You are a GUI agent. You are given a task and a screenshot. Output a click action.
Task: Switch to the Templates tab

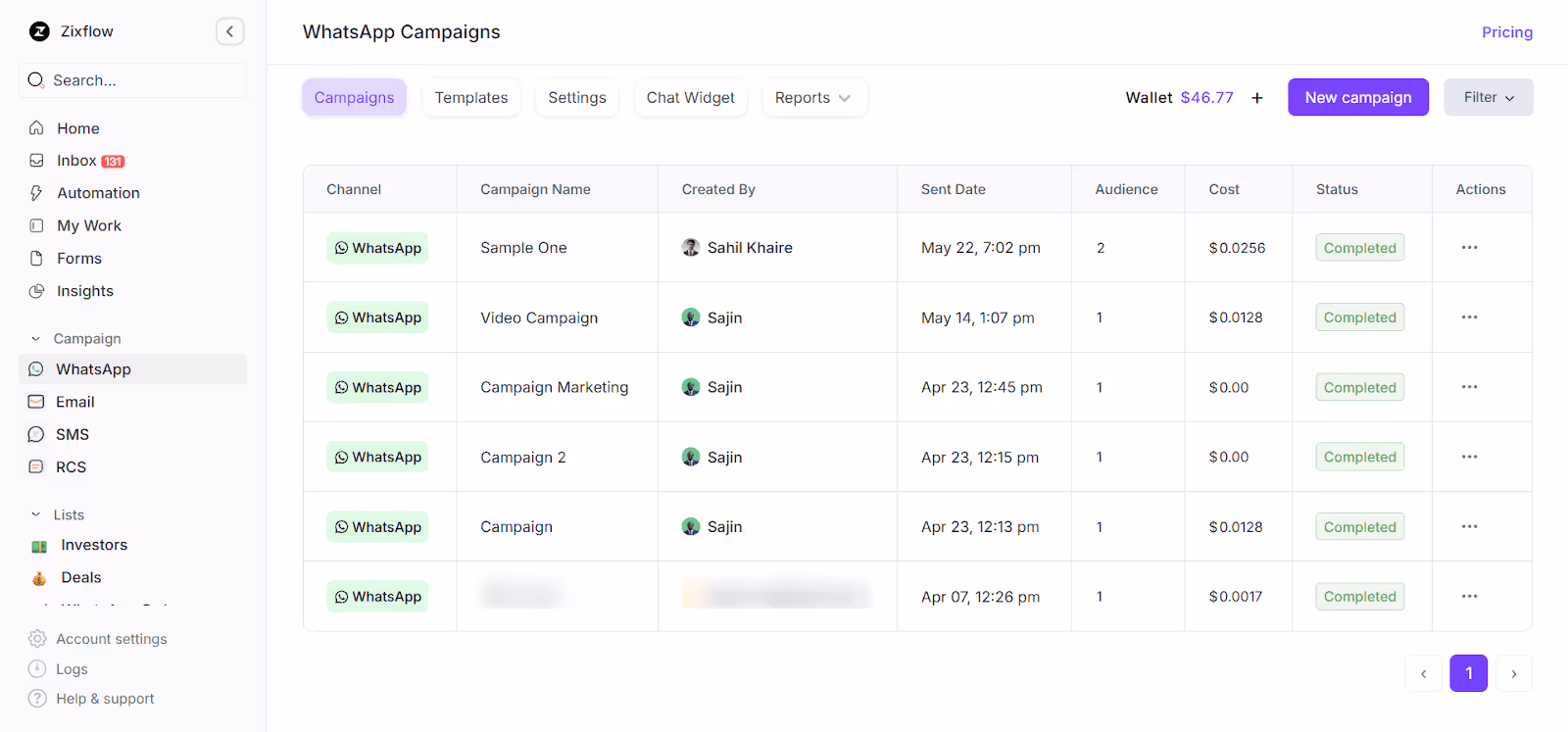click(x=471, y=98)
